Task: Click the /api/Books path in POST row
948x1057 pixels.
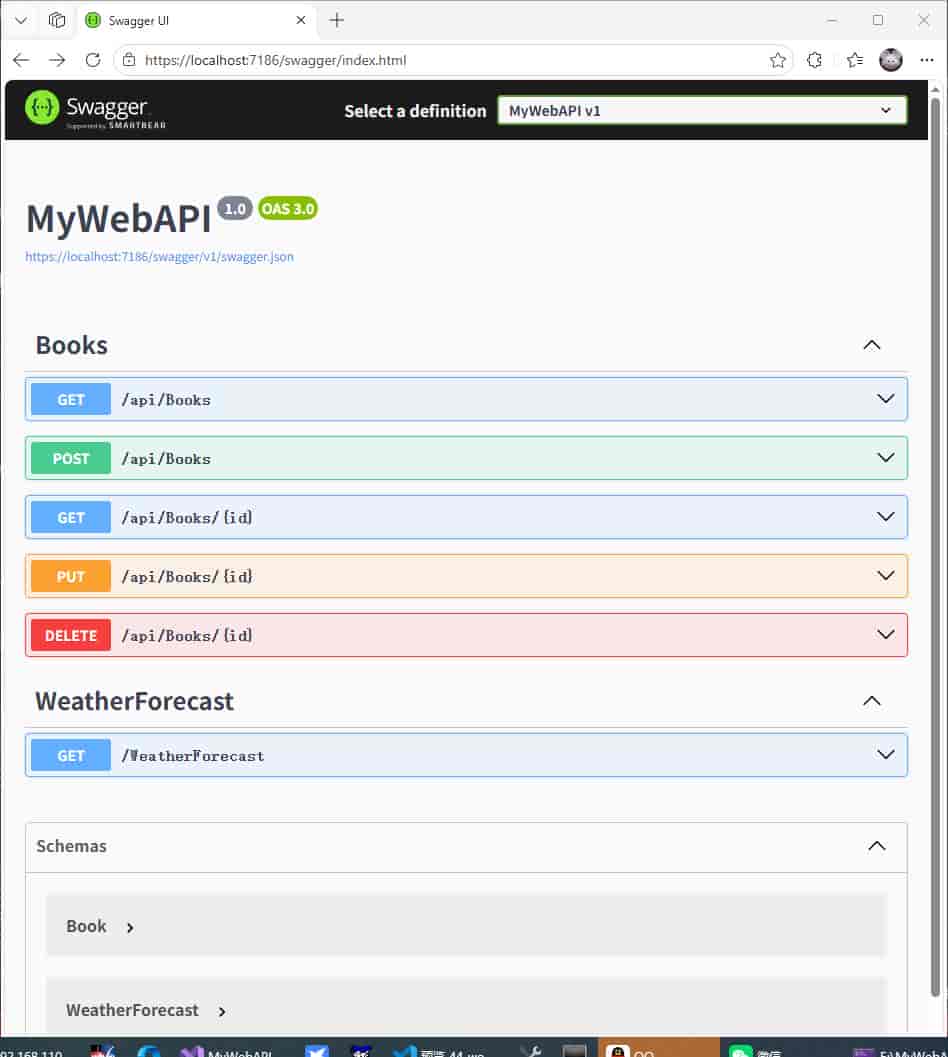Action: coord(166,459)
